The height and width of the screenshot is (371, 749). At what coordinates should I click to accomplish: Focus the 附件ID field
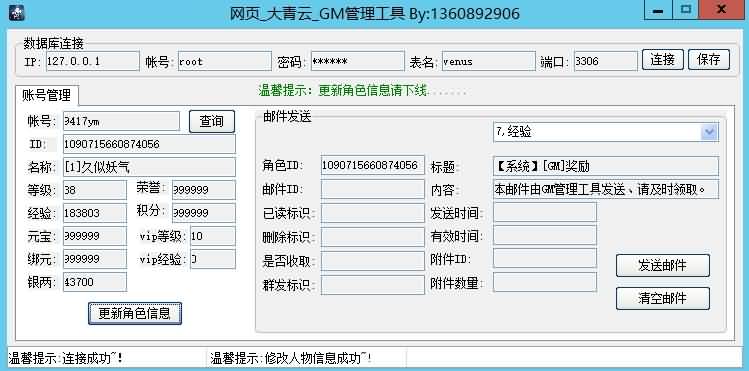[545, 258]
